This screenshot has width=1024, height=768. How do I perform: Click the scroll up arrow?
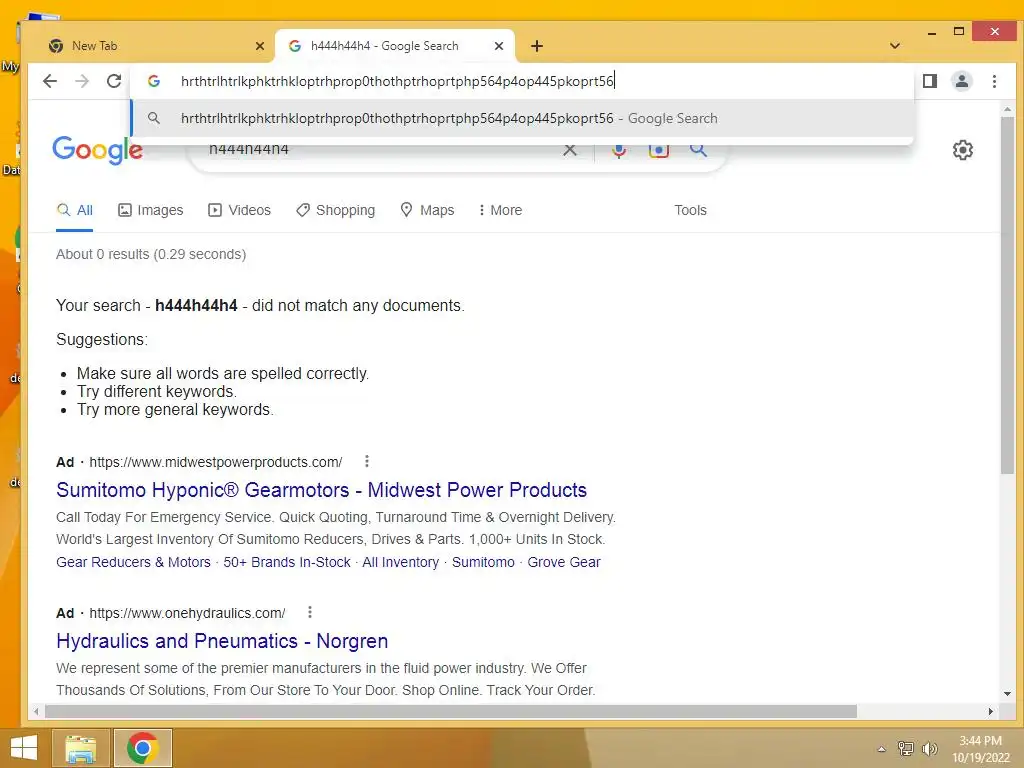coord(1007,109)
